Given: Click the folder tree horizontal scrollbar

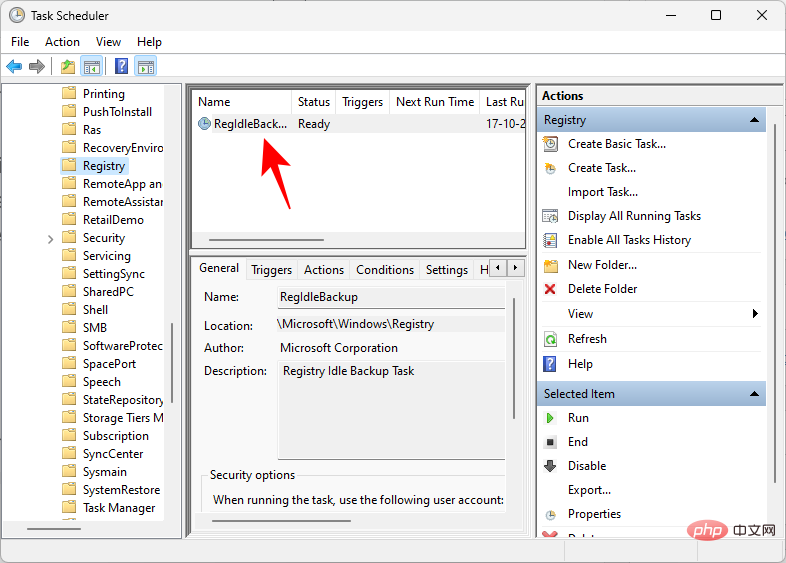Looking at the screenshot, I should click(54, 529).
